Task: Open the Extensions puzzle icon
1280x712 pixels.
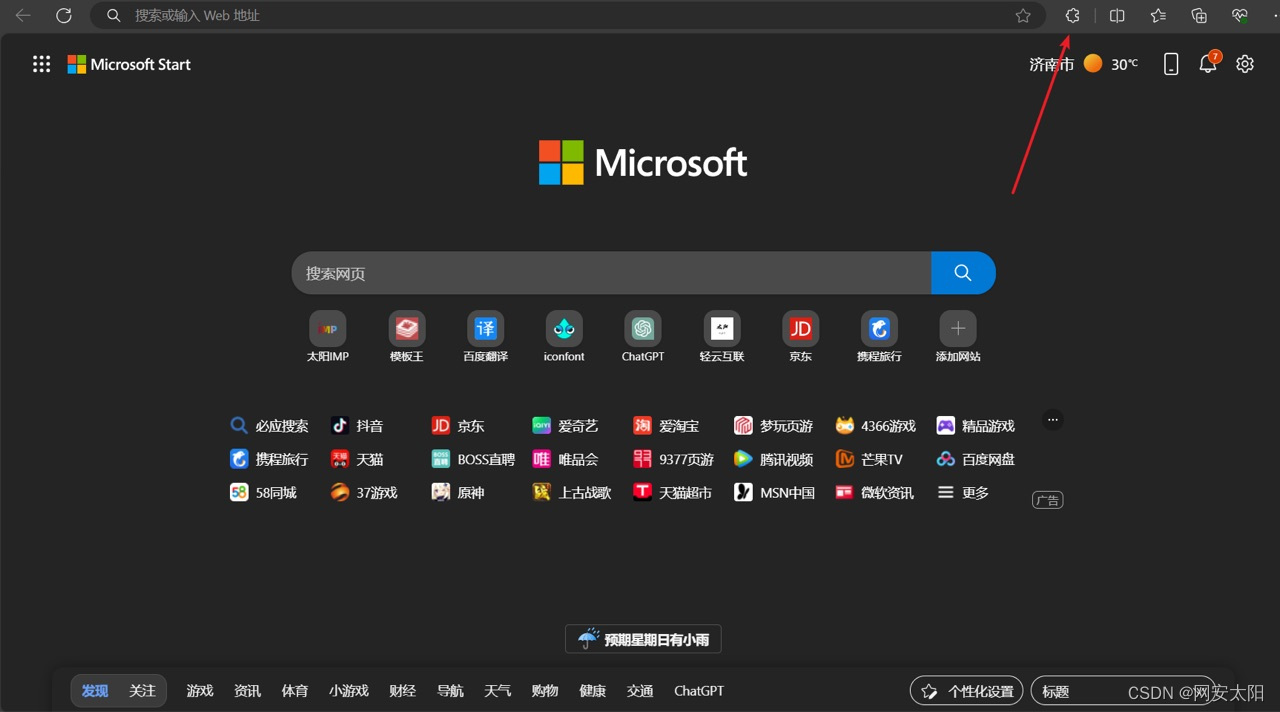Action: click(x=1072, y=15)
